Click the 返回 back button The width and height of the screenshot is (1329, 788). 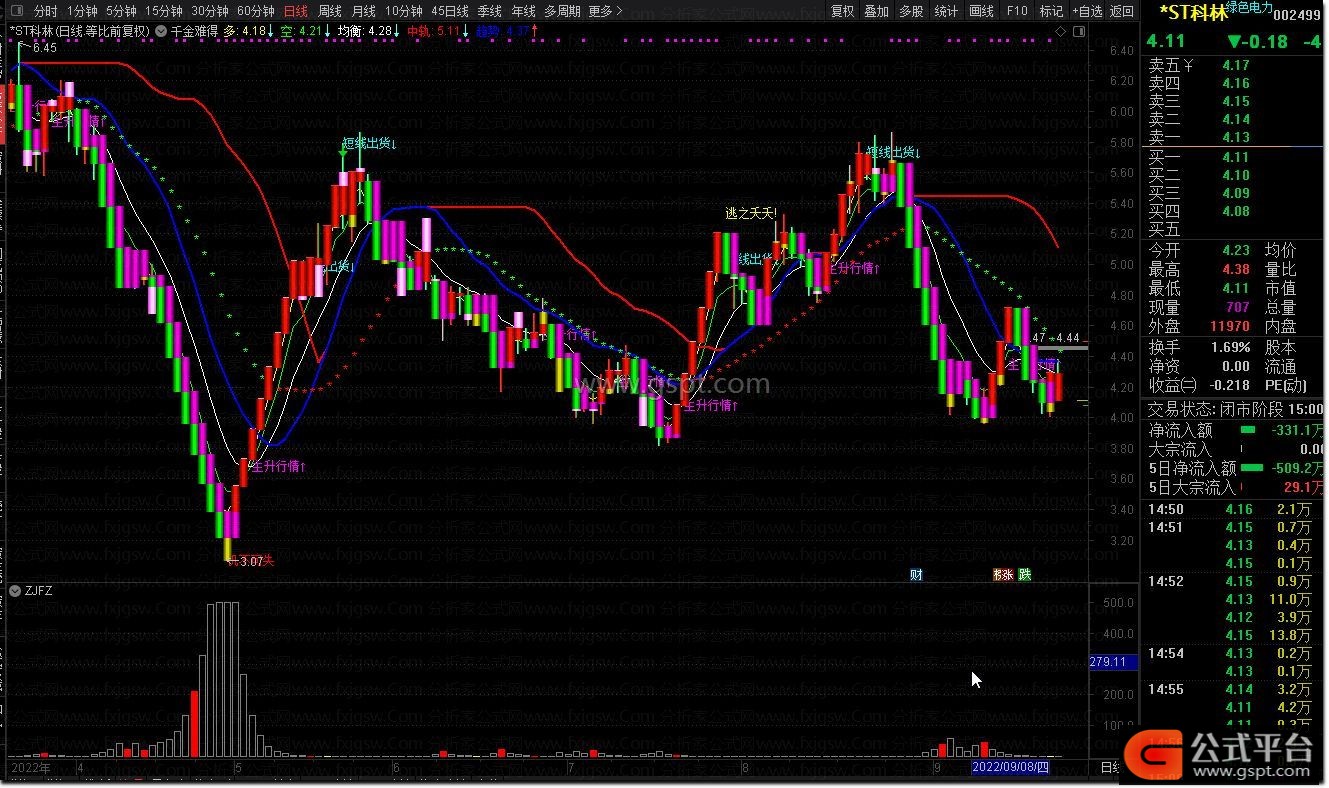click(1122, 11)
